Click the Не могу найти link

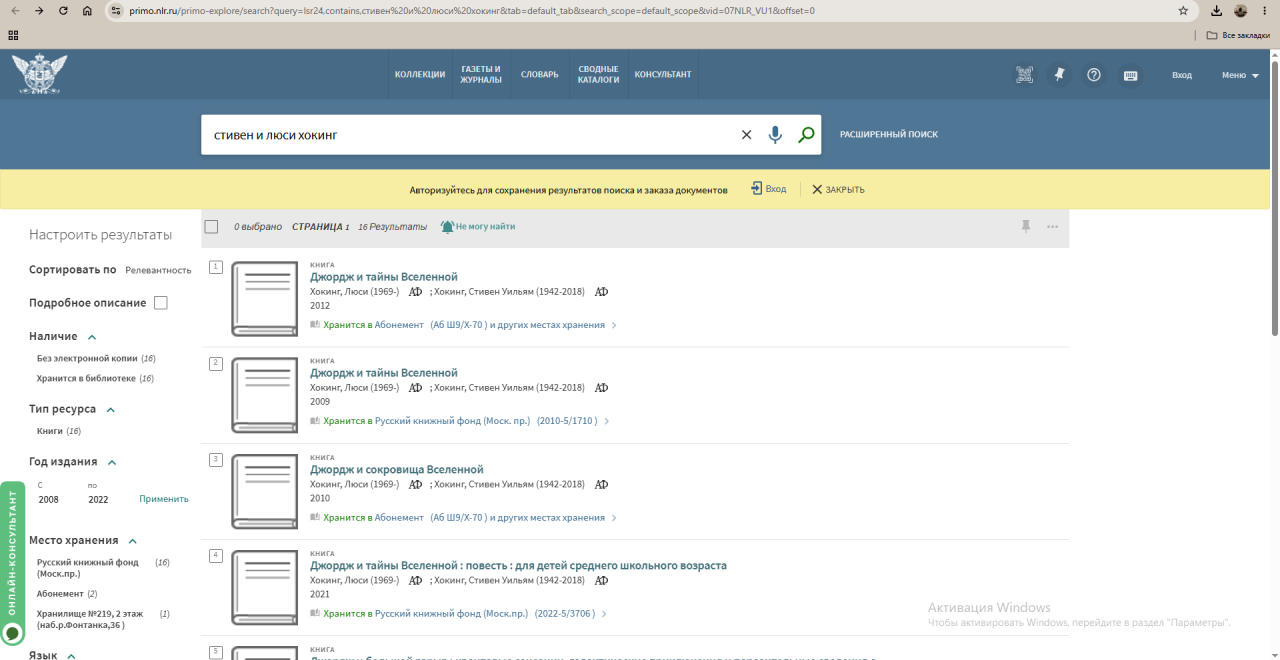(485, 227)
